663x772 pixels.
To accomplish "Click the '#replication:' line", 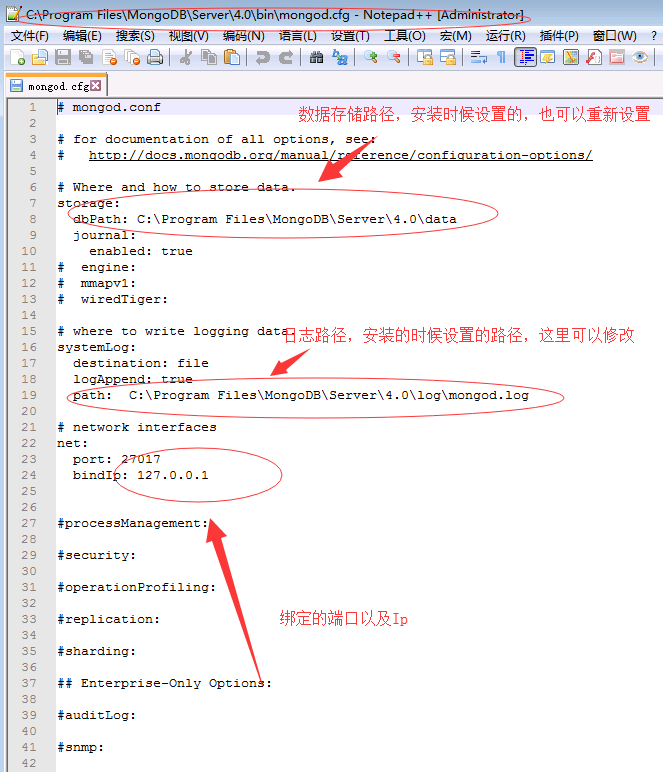I will [x=109, y=619].
